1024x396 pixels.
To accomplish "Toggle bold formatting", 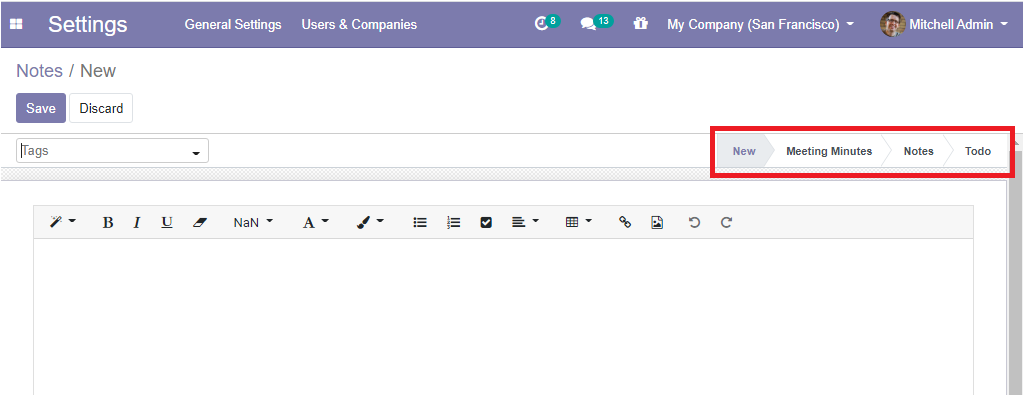I will point(108,222).
